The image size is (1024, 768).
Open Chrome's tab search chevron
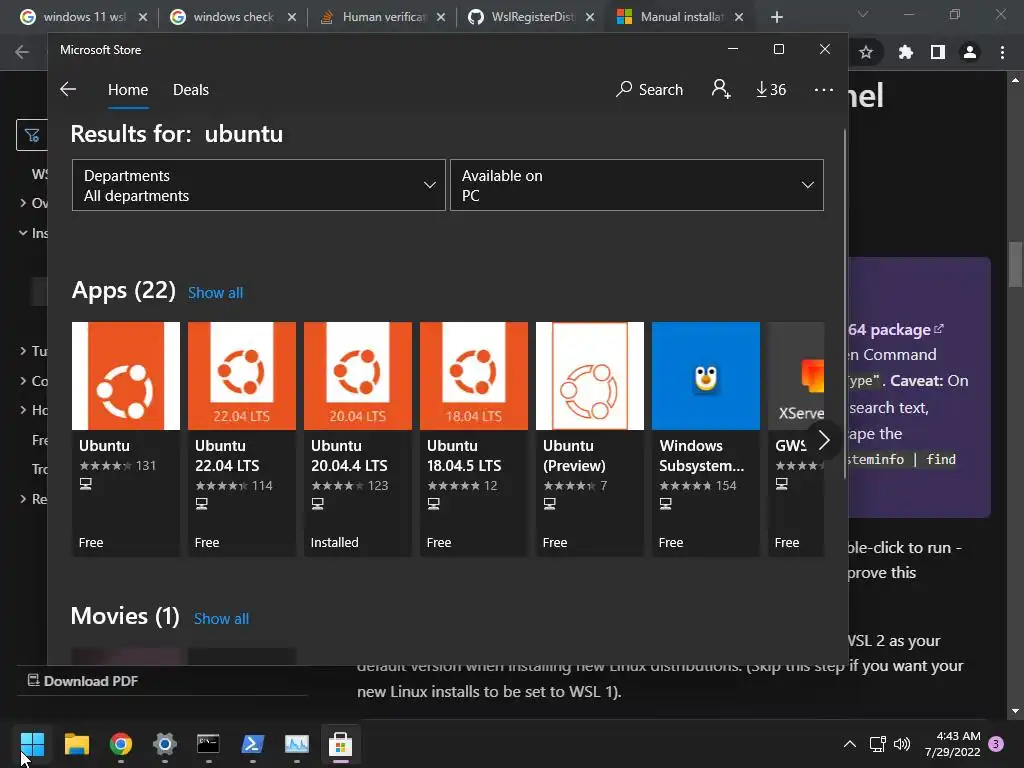click(863, 14)
